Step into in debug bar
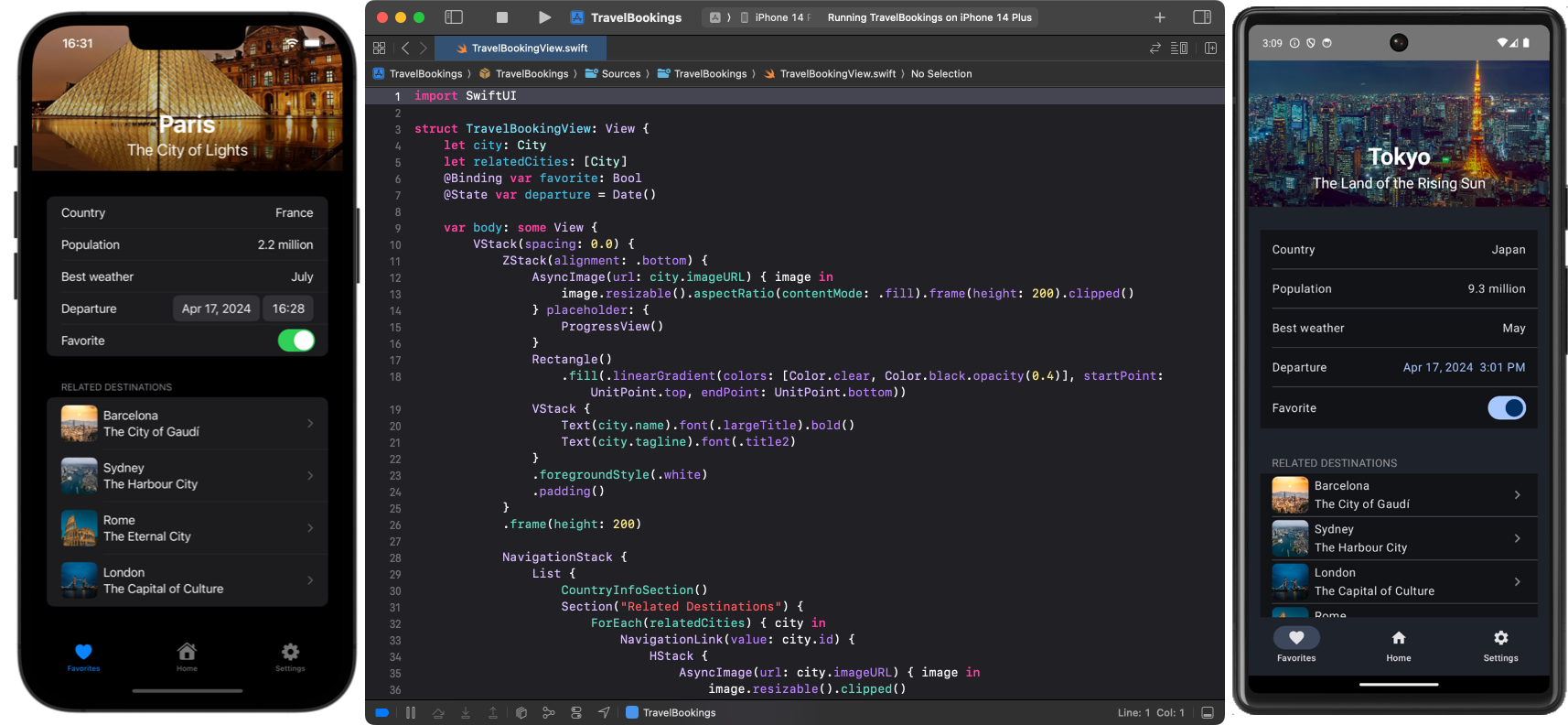 (466, 712)
